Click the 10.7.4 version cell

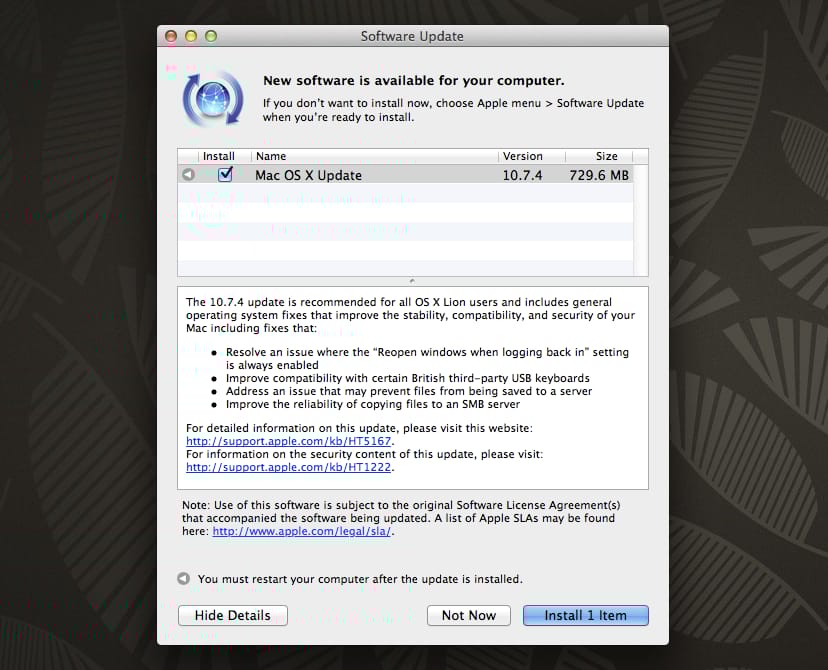tap(522, 175)
